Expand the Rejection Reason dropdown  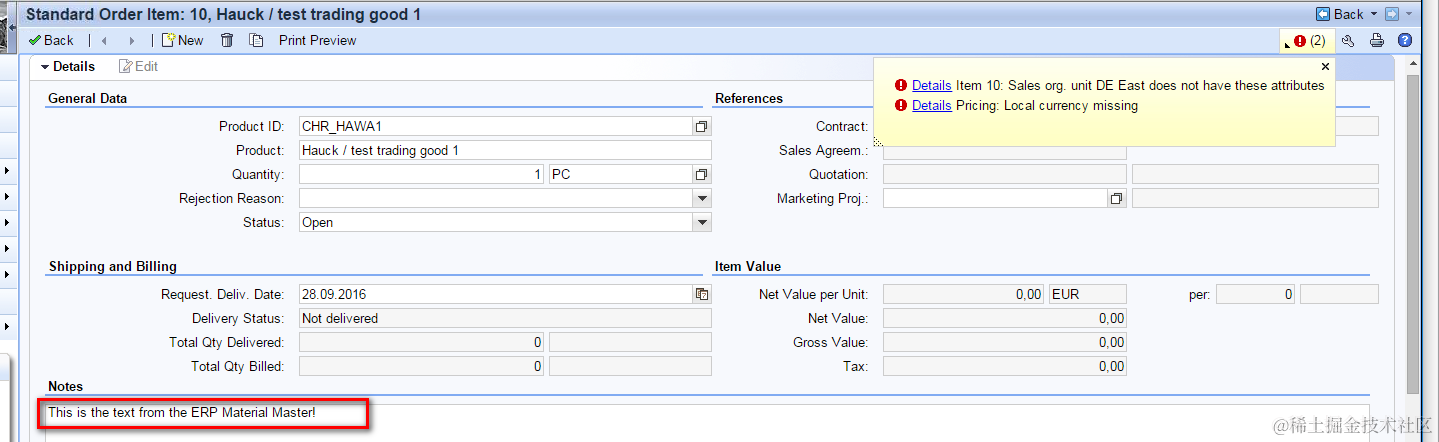coord(702,199)
